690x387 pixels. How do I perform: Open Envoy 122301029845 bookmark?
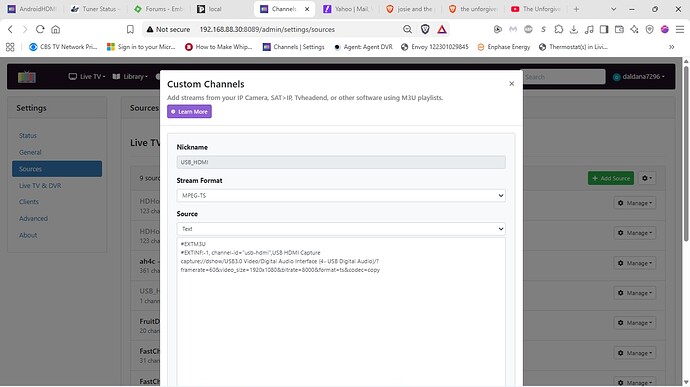pyautogui.click(x=435, y=47)
